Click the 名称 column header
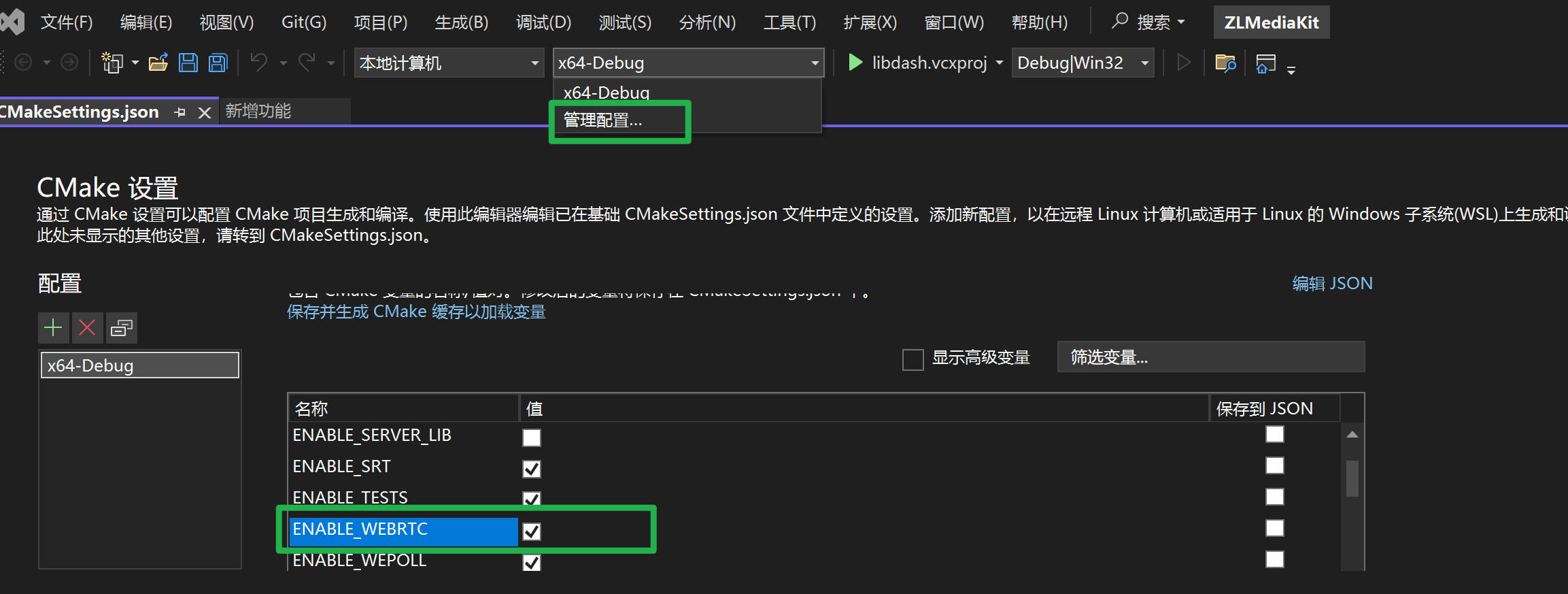Screen dimensions: 1568x594 click(x=404, y=408)
